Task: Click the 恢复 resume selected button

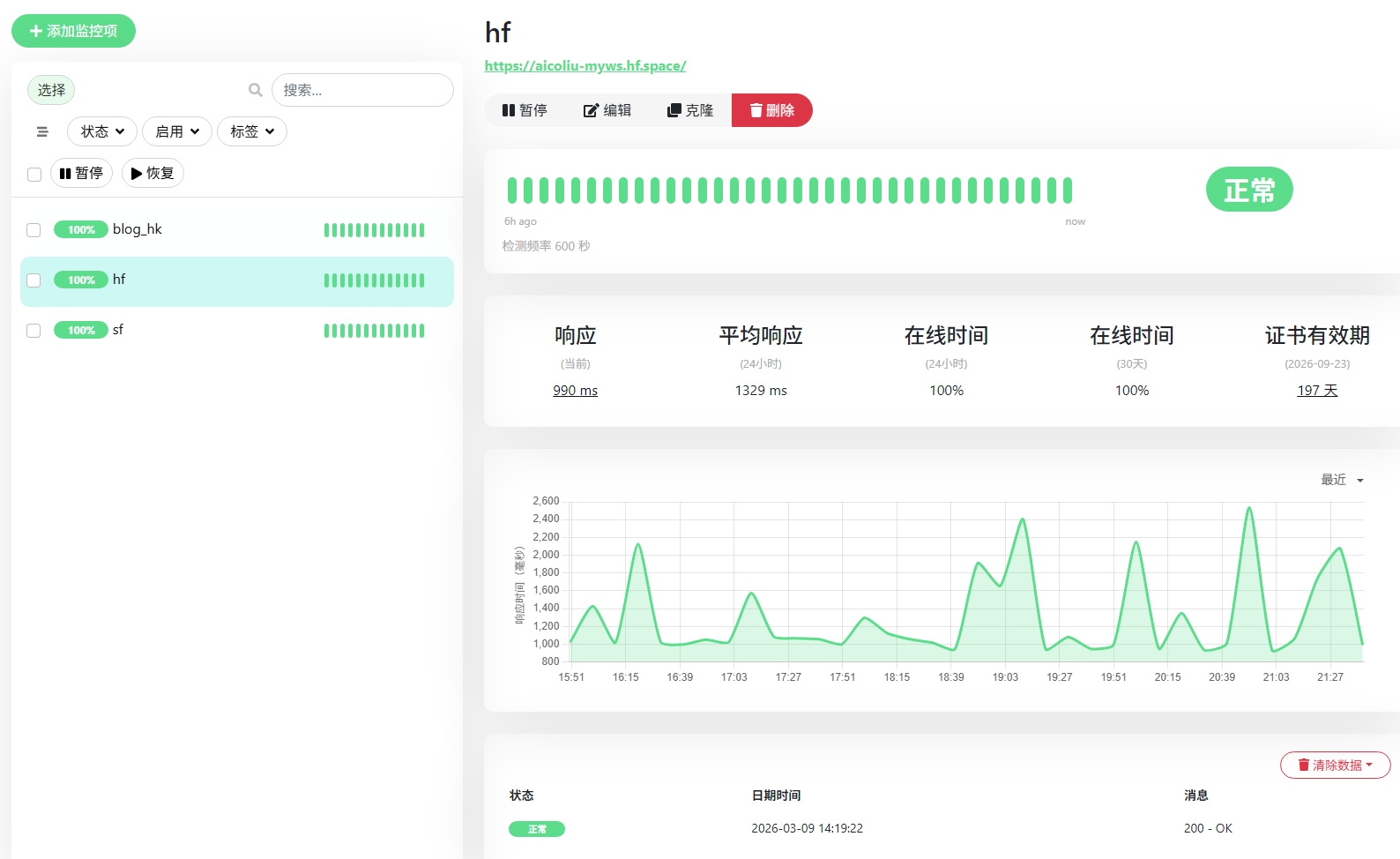Action: click(153, 173)
